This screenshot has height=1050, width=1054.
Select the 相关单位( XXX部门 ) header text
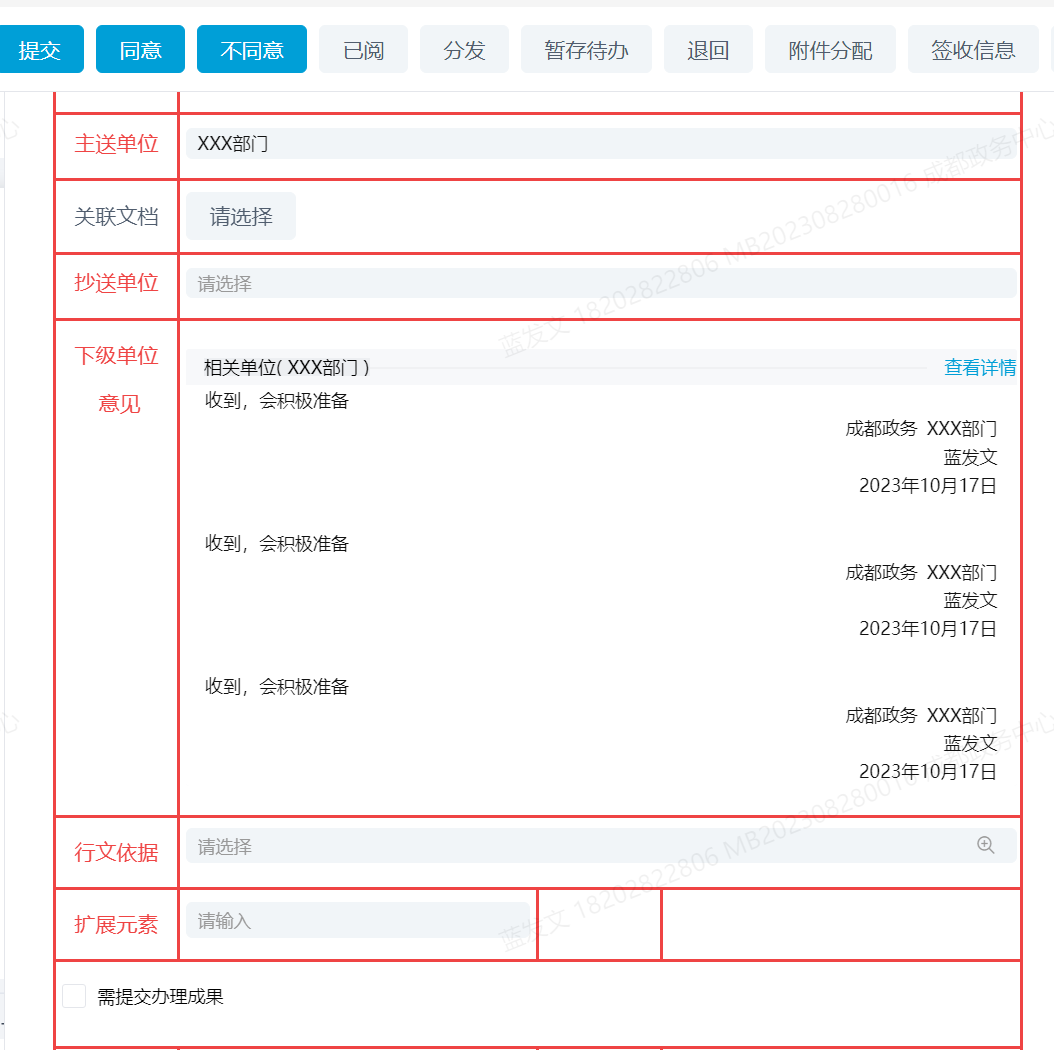click(286, 368)
